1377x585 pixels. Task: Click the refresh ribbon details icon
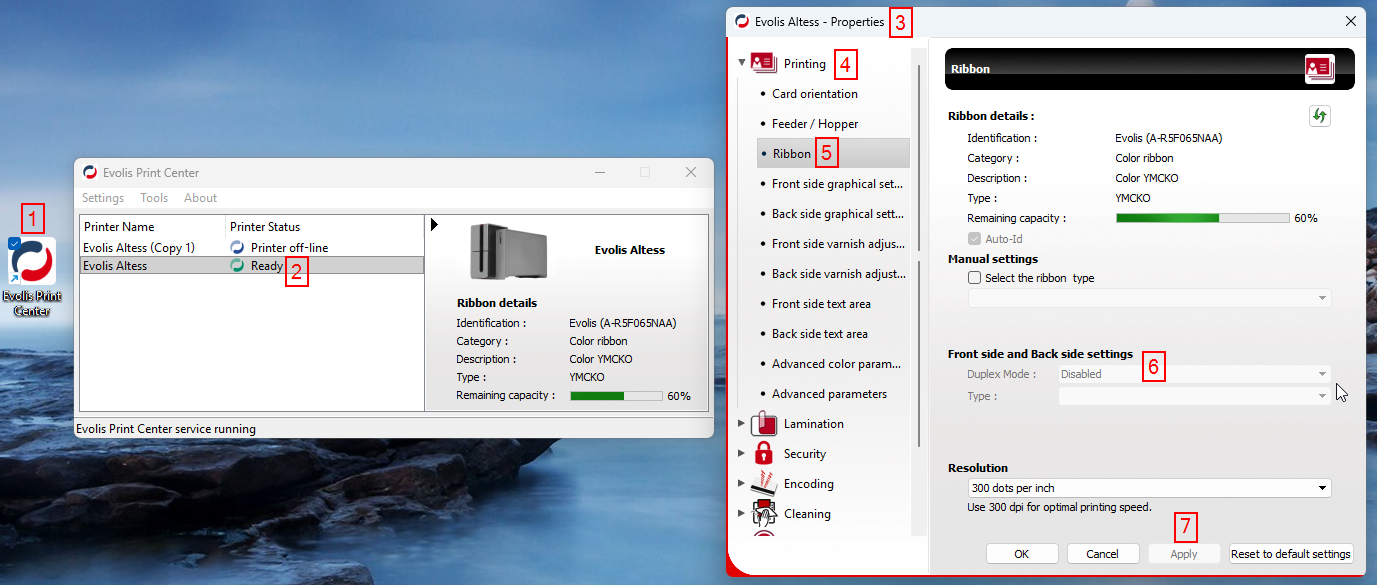(1320, 116)
